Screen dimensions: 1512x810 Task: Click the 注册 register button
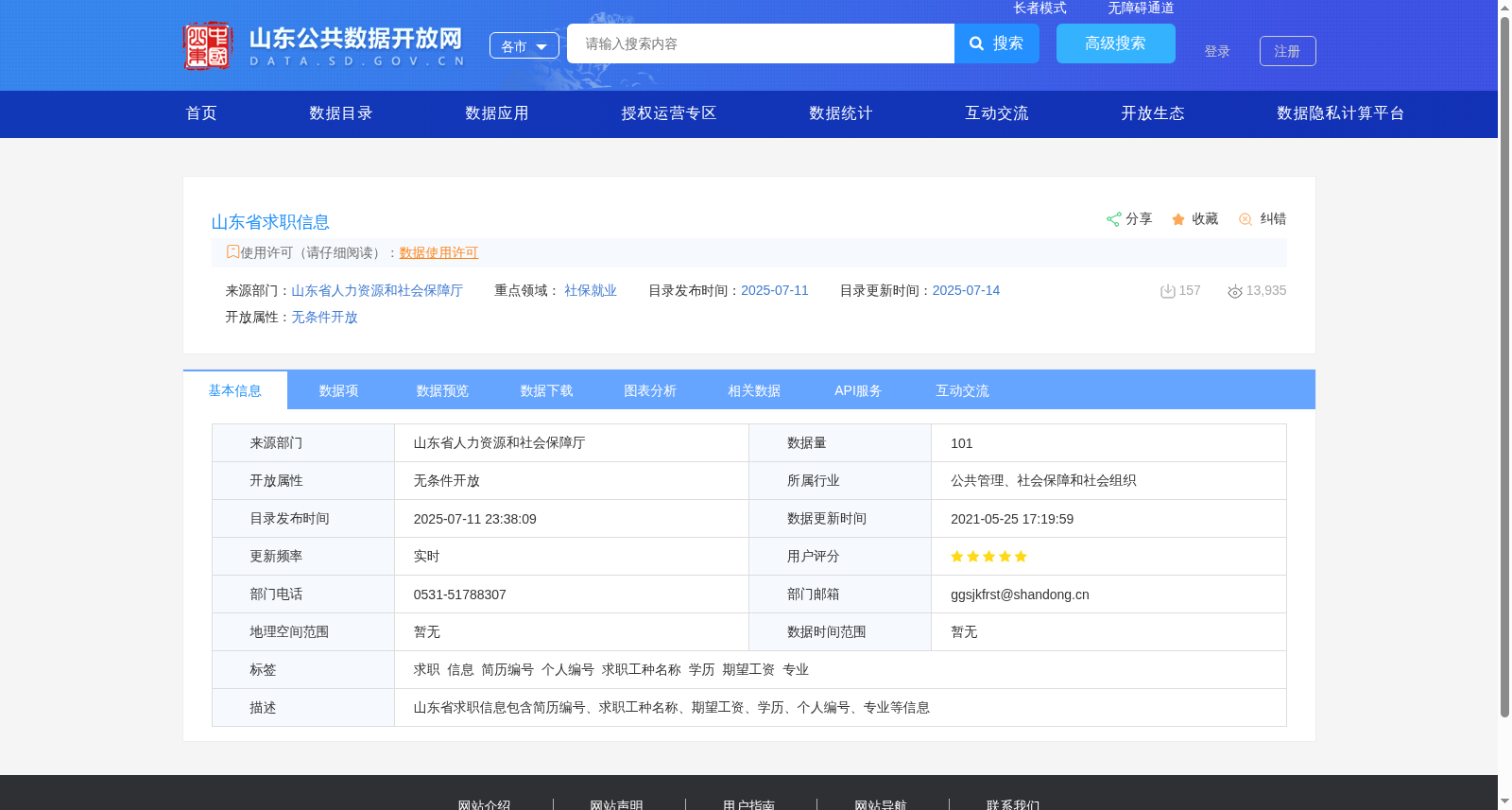pos(1287,51)
